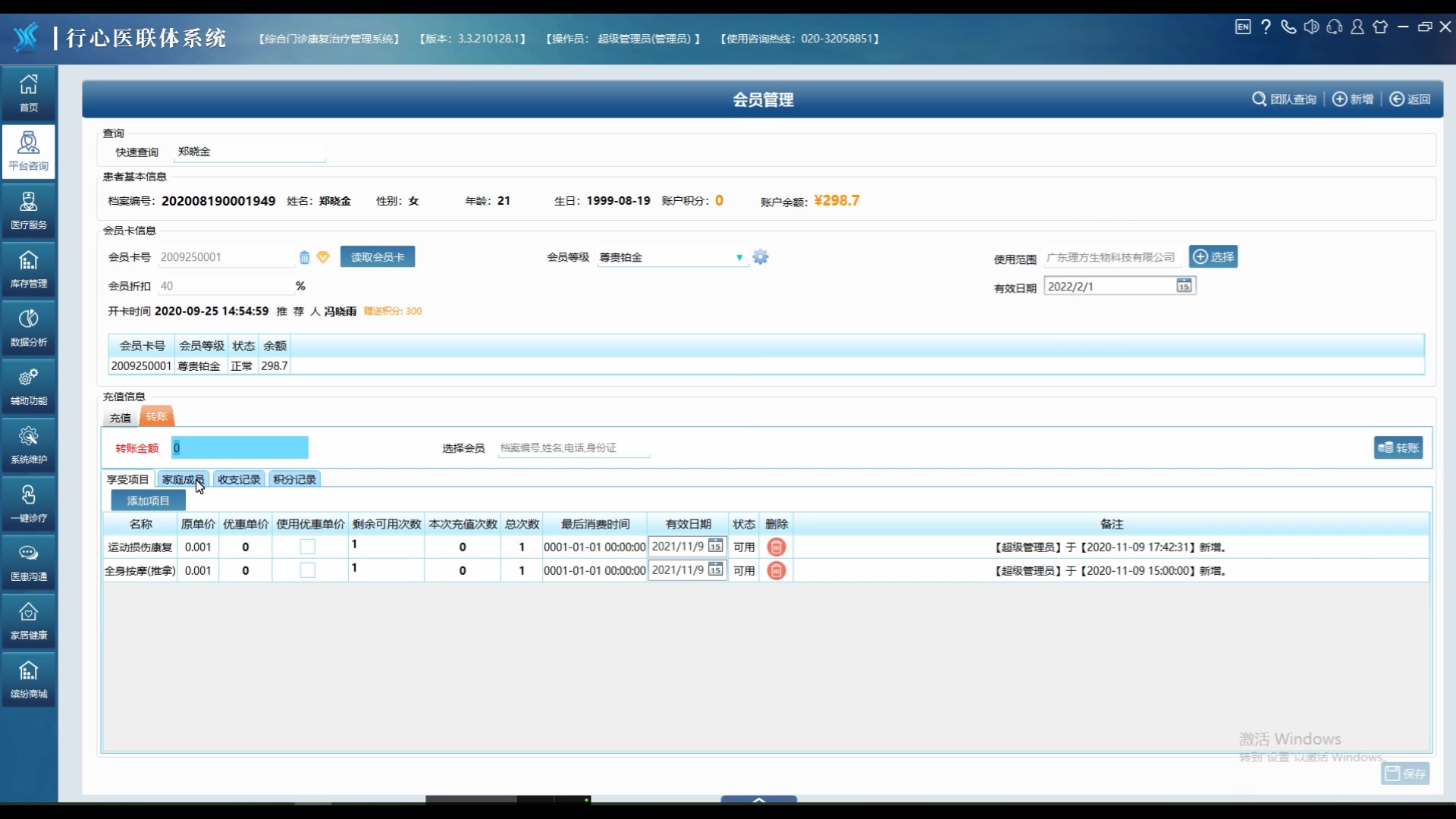Click the 添加项目 button

(148, 500)
